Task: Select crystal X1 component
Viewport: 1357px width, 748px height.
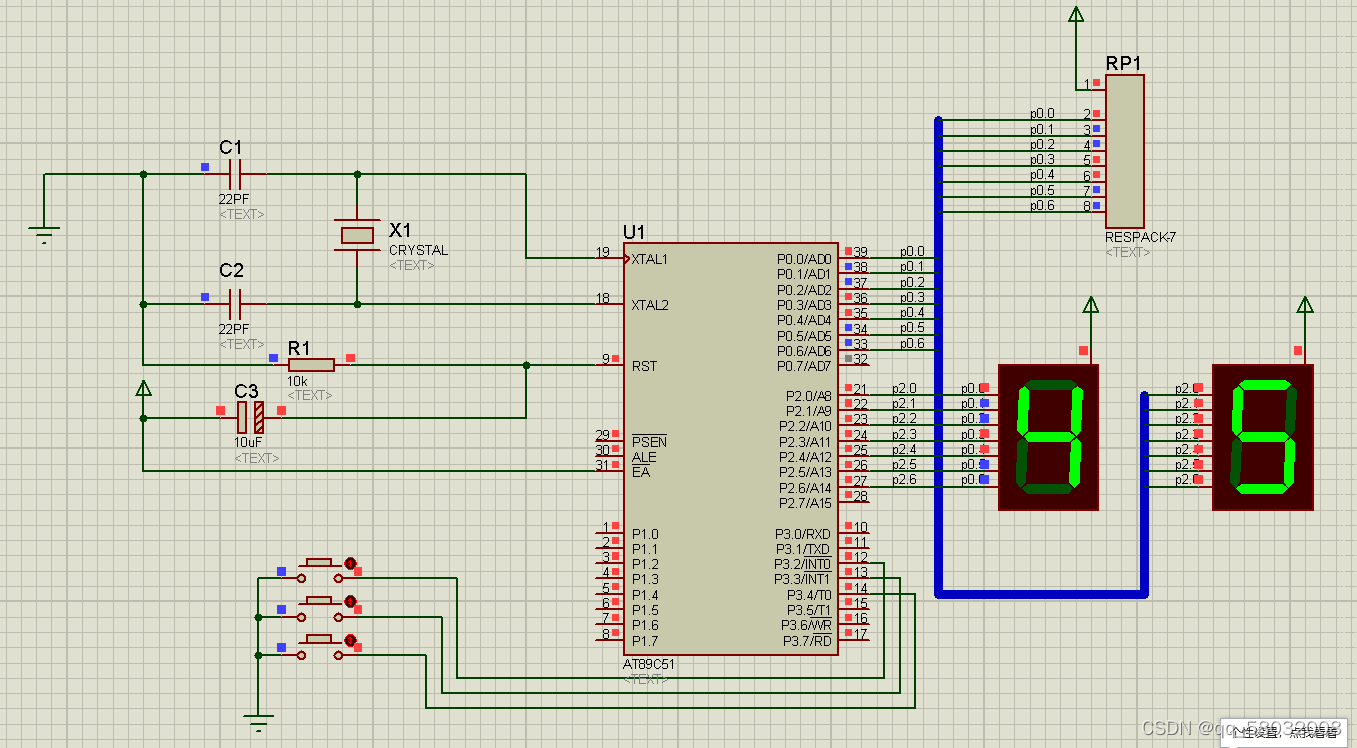Action: 357,235
